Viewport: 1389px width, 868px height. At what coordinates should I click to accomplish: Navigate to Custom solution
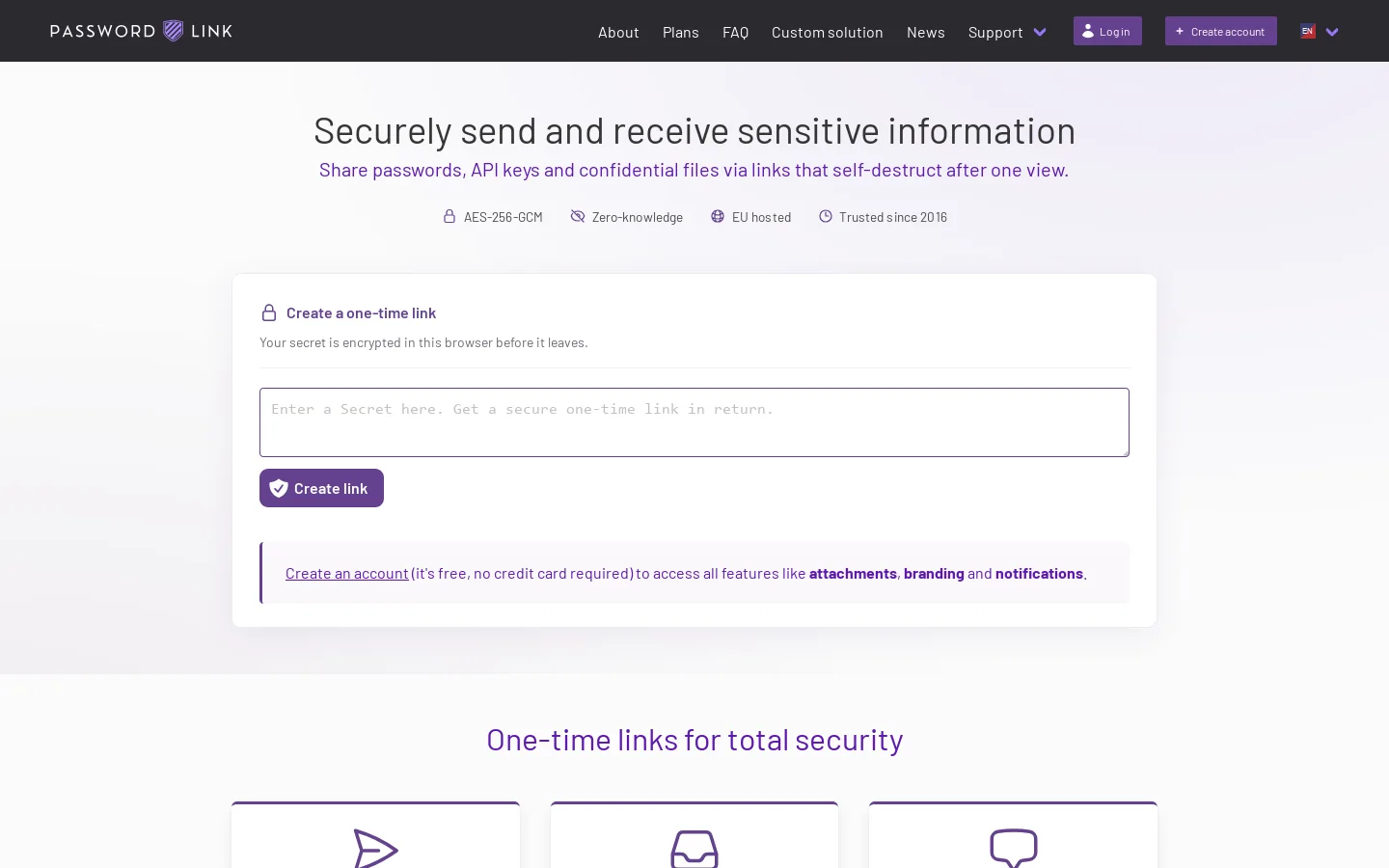828,32
